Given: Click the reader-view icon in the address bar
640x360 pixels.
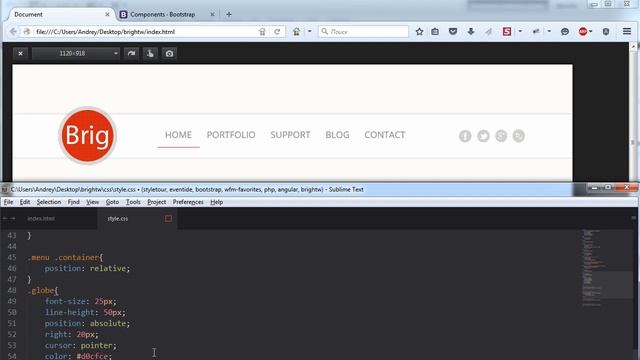Looking at the screenshot, I should [262, 31].
